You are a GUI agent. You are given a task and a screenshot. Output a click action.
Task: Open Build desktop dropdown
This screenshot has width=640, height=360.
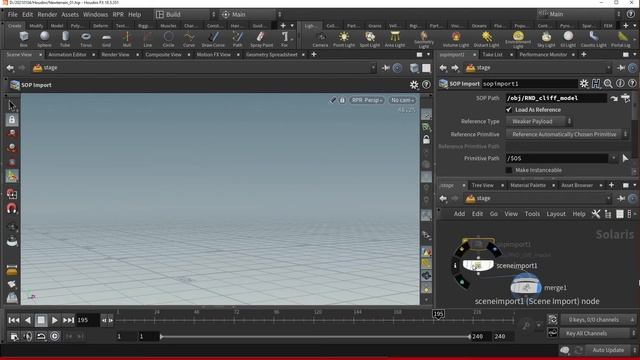(186, 14)
